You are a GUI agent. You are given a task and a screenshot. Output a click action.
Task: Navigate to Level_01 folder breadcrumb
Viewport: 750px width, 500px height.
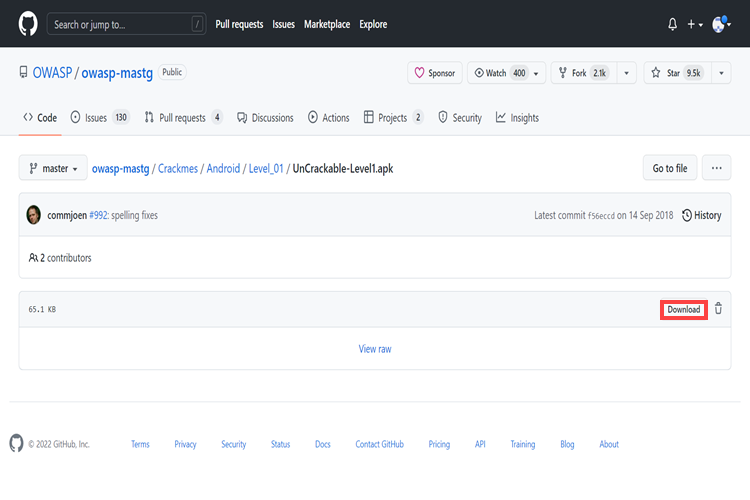click(x=266, y=168)
